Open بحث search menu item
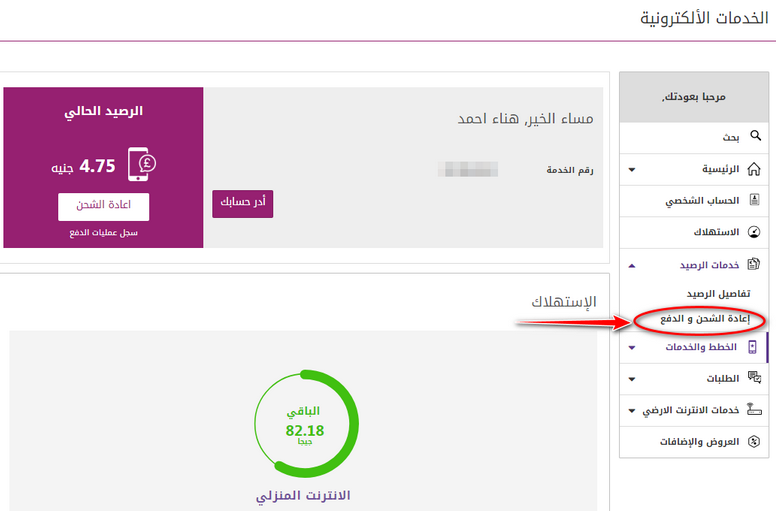 pyautogui.click(x=694, y=138)
